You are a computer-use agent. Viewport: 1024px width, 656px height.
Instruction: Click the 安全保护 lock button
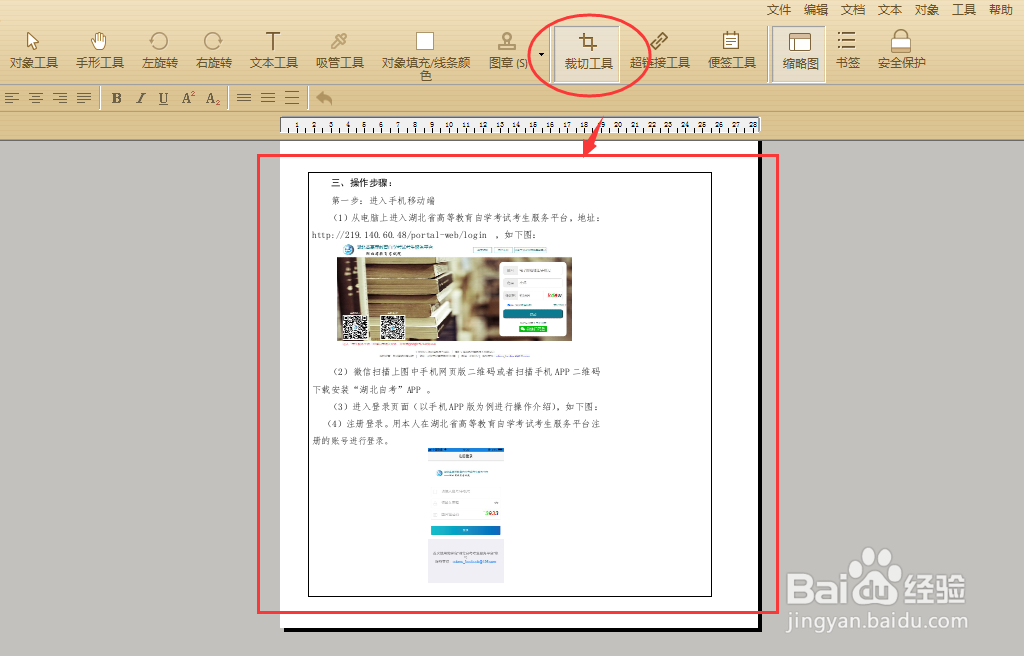[x=901, y=50]
